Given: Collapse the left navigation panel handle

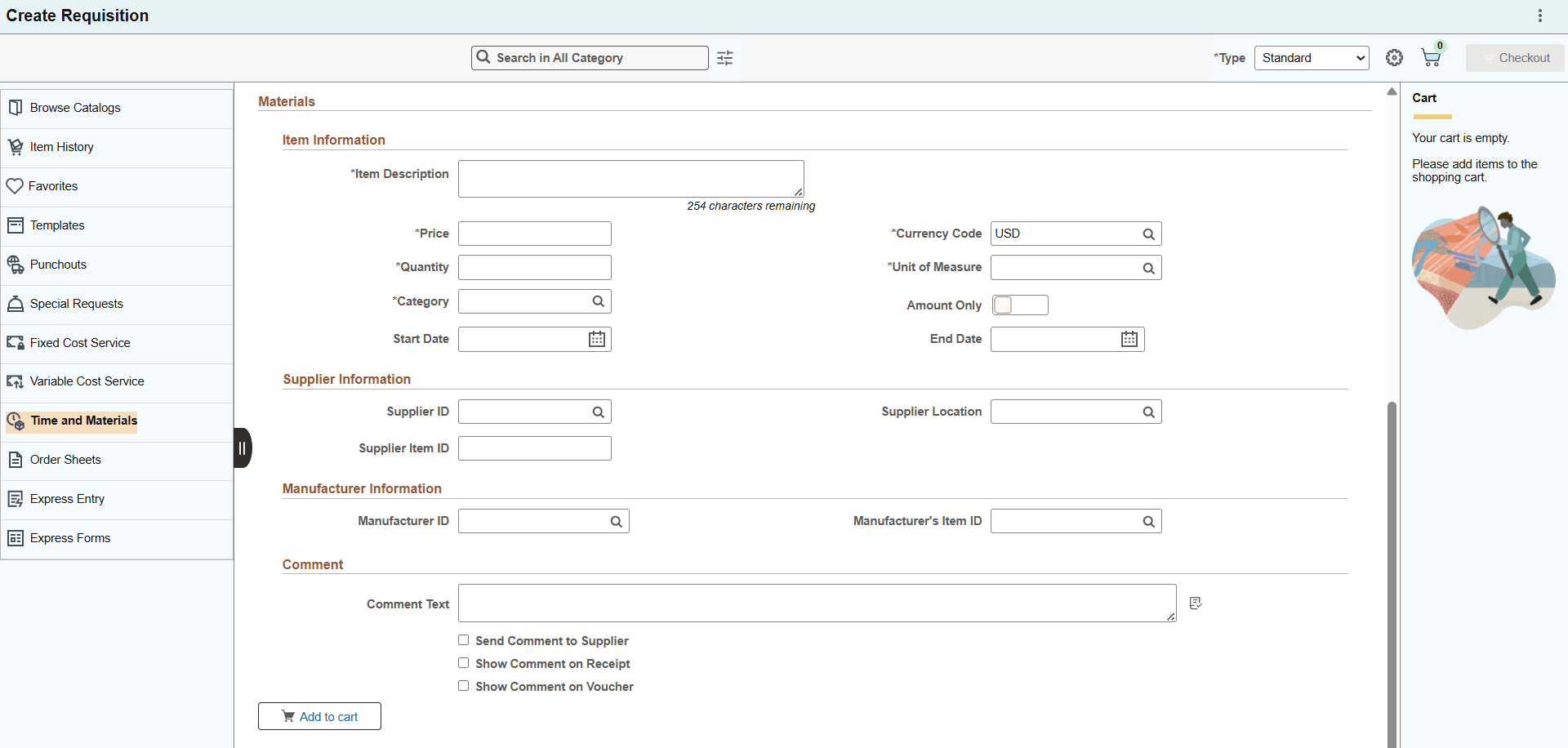Looking at the screenshot, I should click(243, 447).
